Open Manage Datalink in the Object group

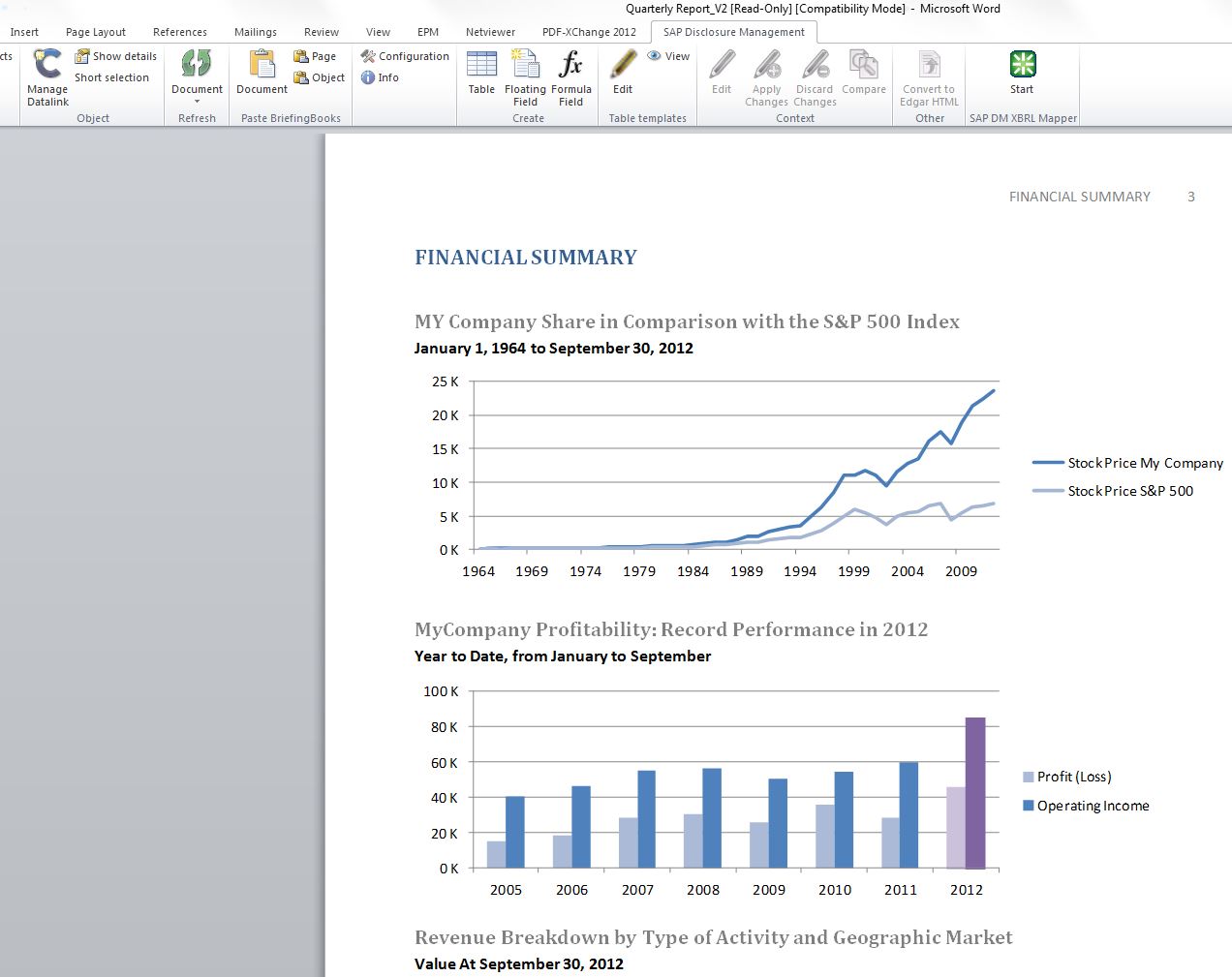coord(47,77)
